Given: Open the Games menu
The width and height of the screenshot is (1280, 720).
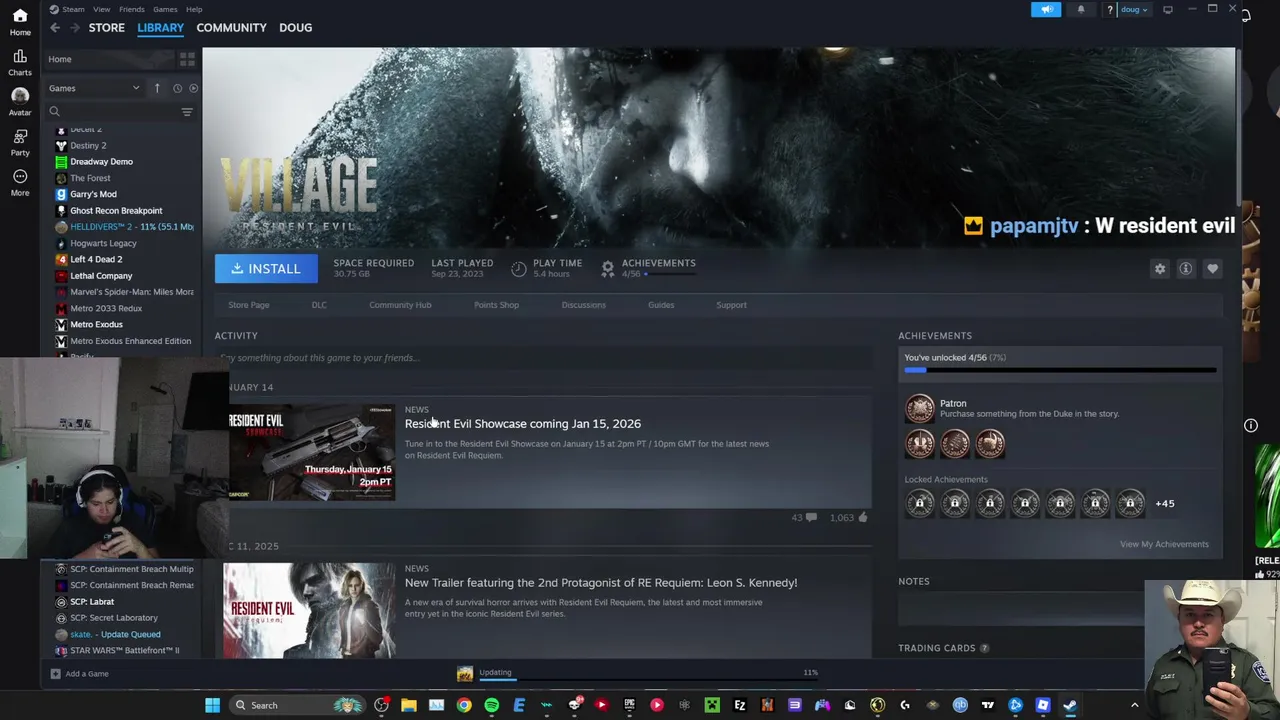Looking at the screenshot, I should 165,9.
